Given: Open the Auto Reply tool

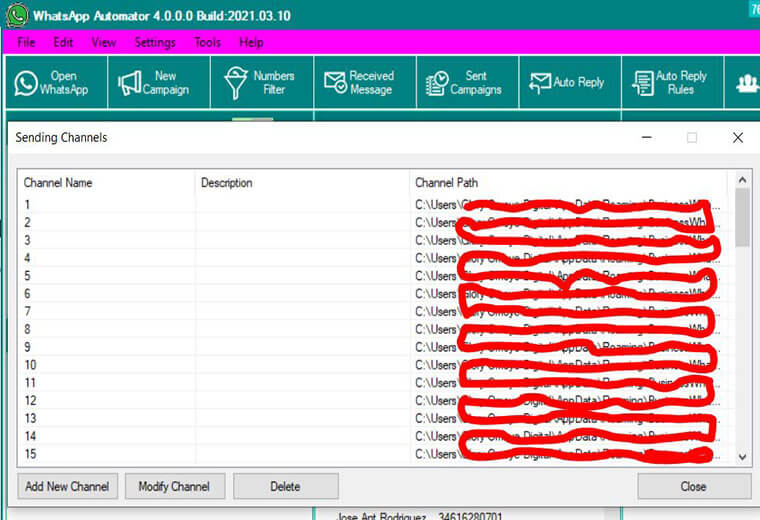Looking at the screenshot, I should coord(570,82).
